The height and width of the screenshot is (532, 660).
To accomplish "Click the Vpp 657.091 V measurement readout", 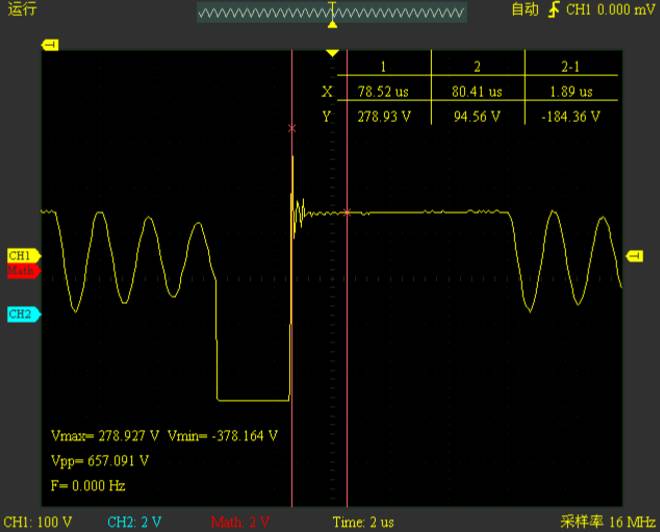I will [100, 461].
